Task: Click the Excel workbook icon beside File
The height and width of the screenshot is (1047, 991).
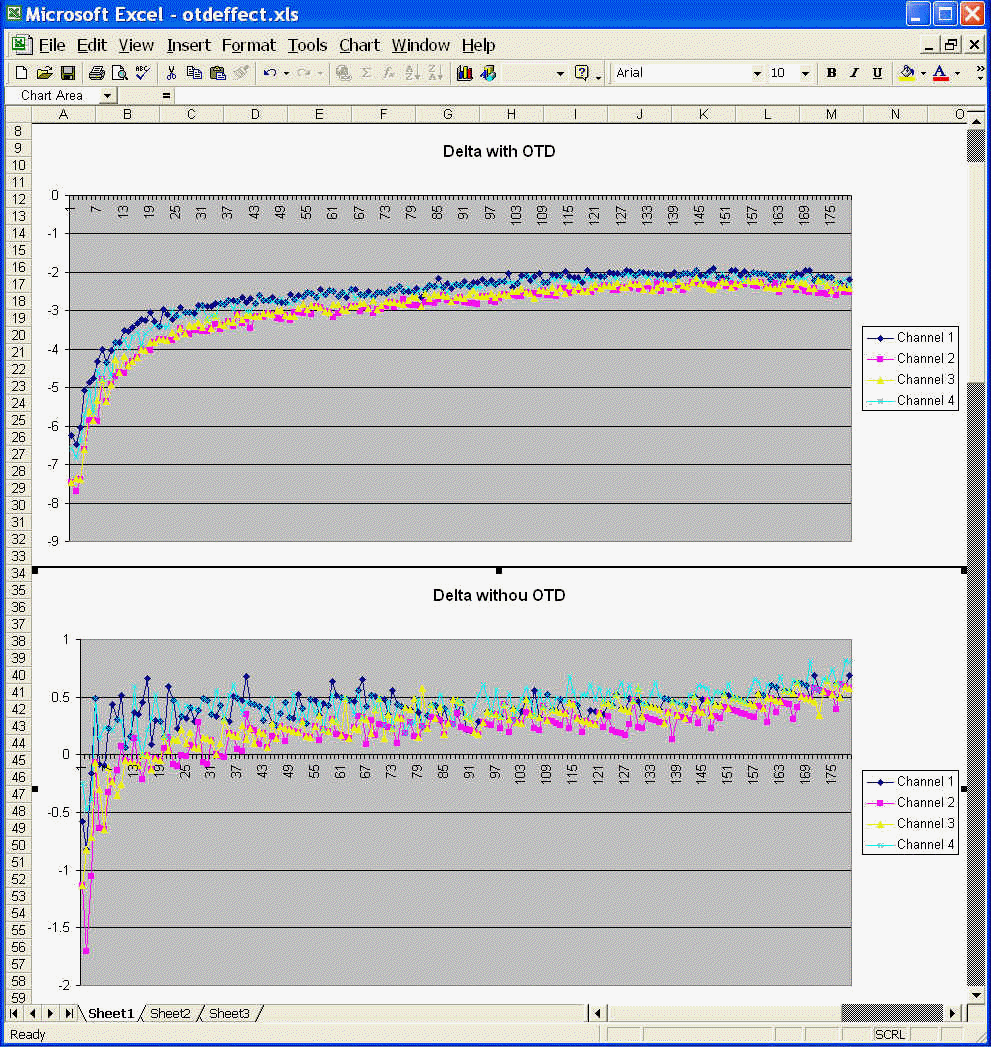Action: (20, 45)
